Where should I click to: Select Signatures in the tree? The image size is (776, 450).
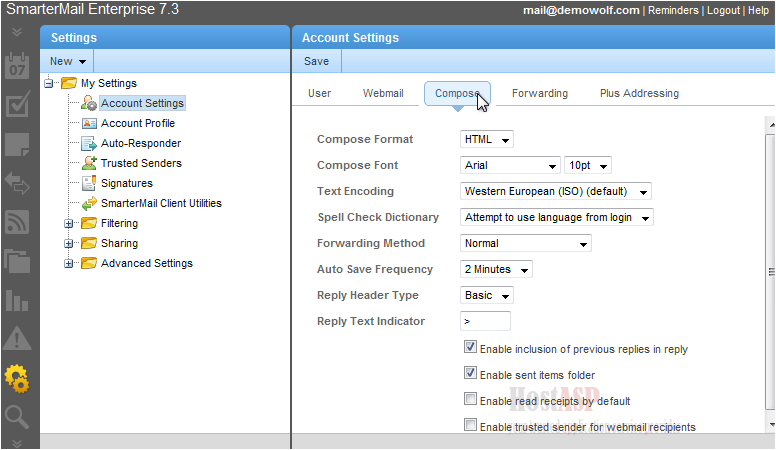coord(127,183)
